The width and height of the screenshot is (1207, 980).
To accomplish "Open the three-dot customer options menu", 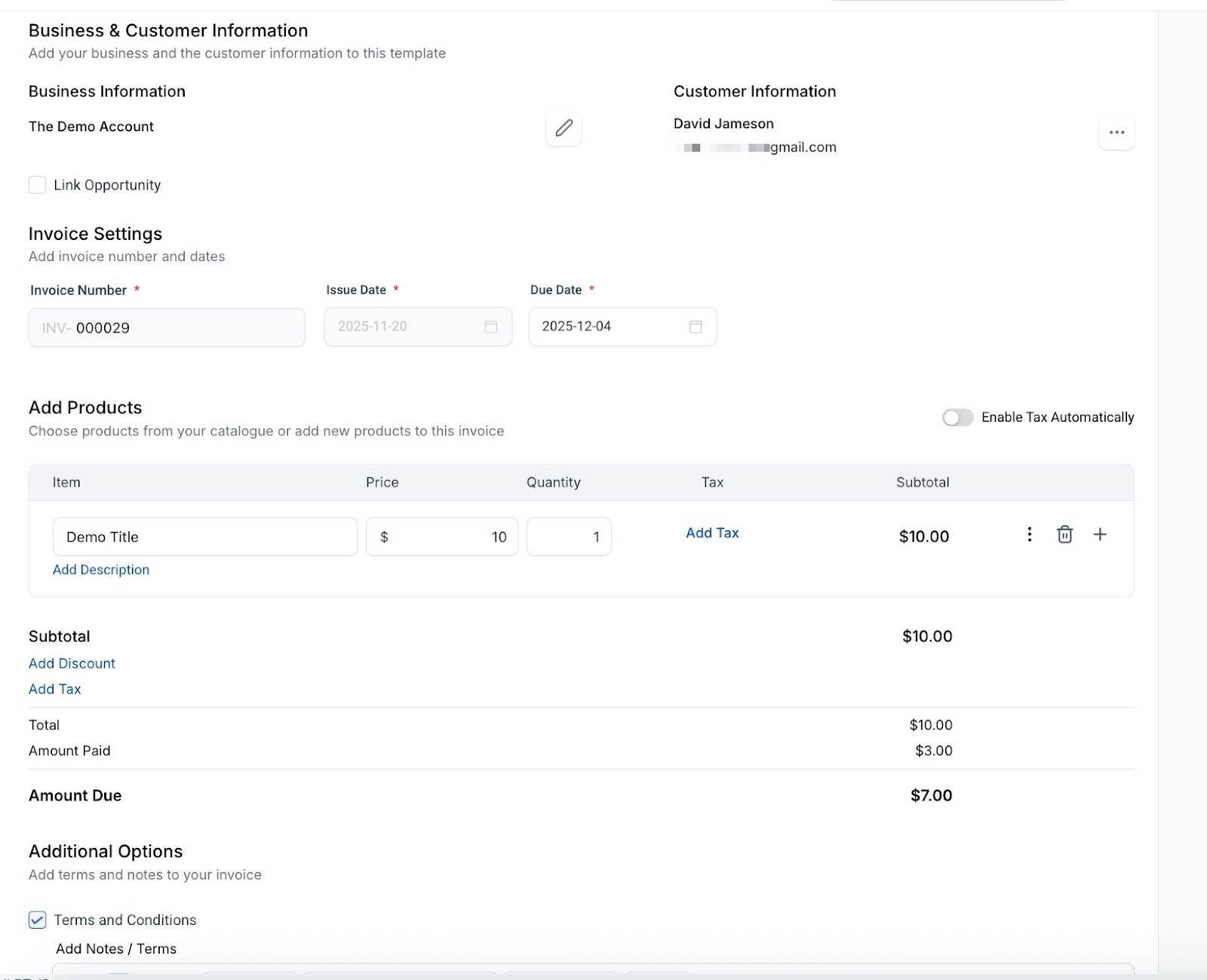I will point(1116,133).
